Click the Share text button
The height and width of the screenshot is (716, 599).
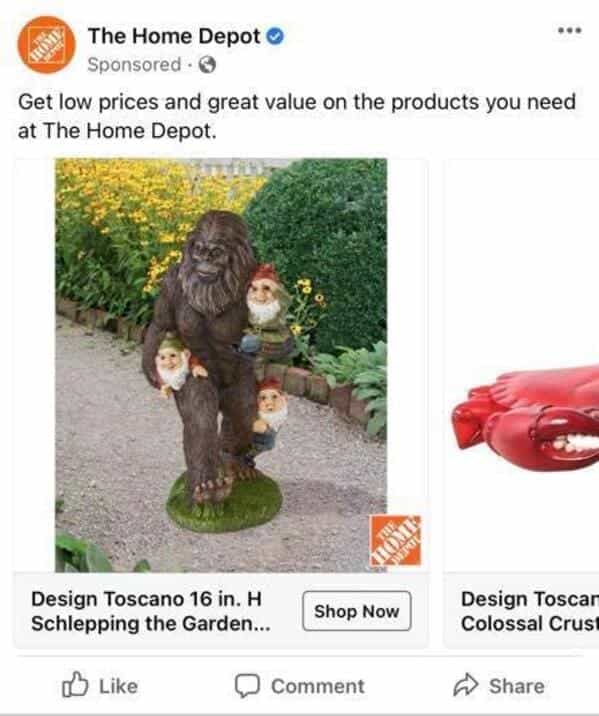(517, 686)
